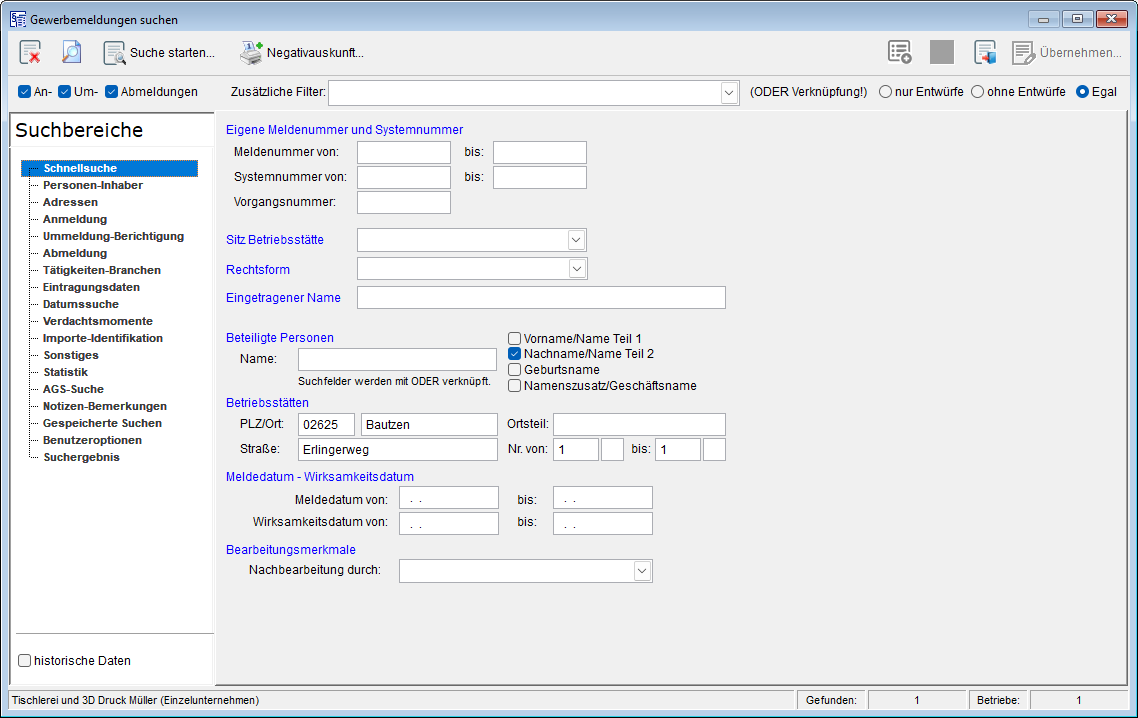Open the Negativauskunft printer icon
This screenshot has height=718, width=1138.
252,52
